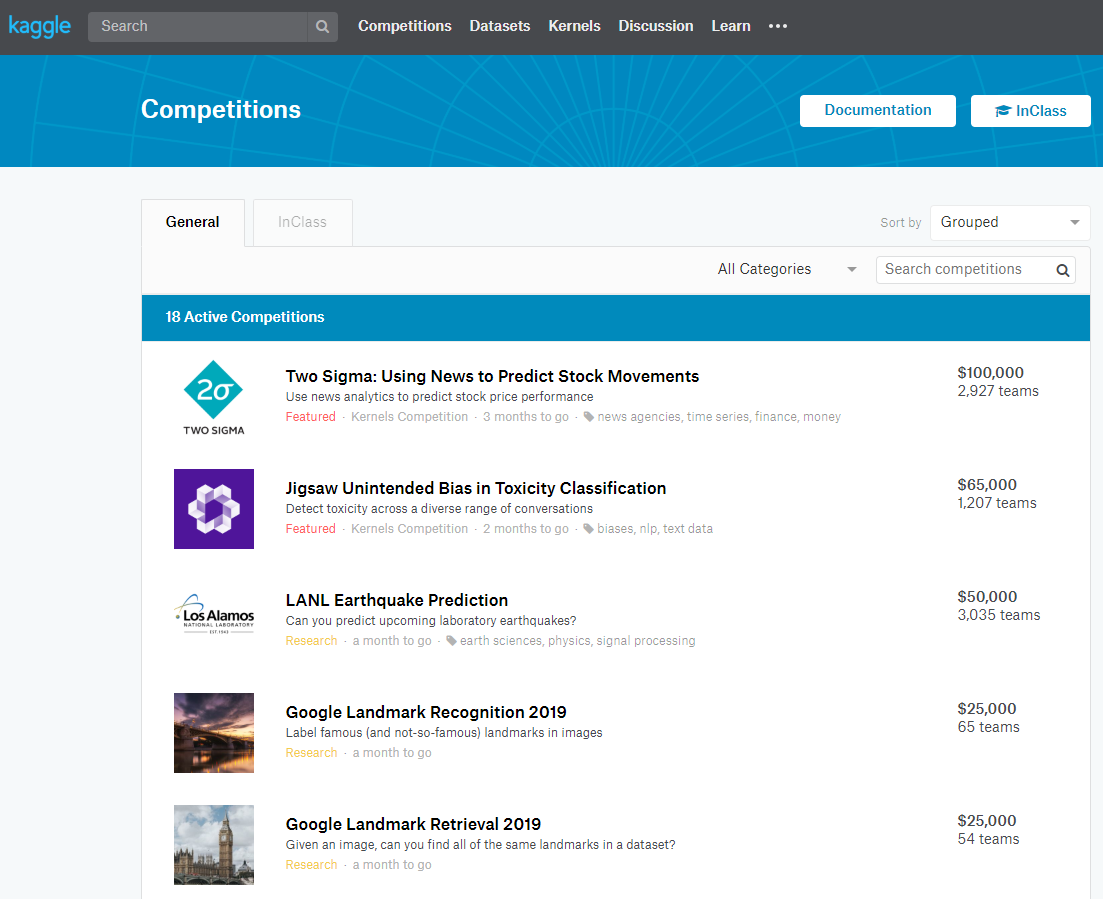The image size is (1103, 899).
Task: Open the Landmark Retrieval Big Ben thumbnail
Action: pos(214,845)
